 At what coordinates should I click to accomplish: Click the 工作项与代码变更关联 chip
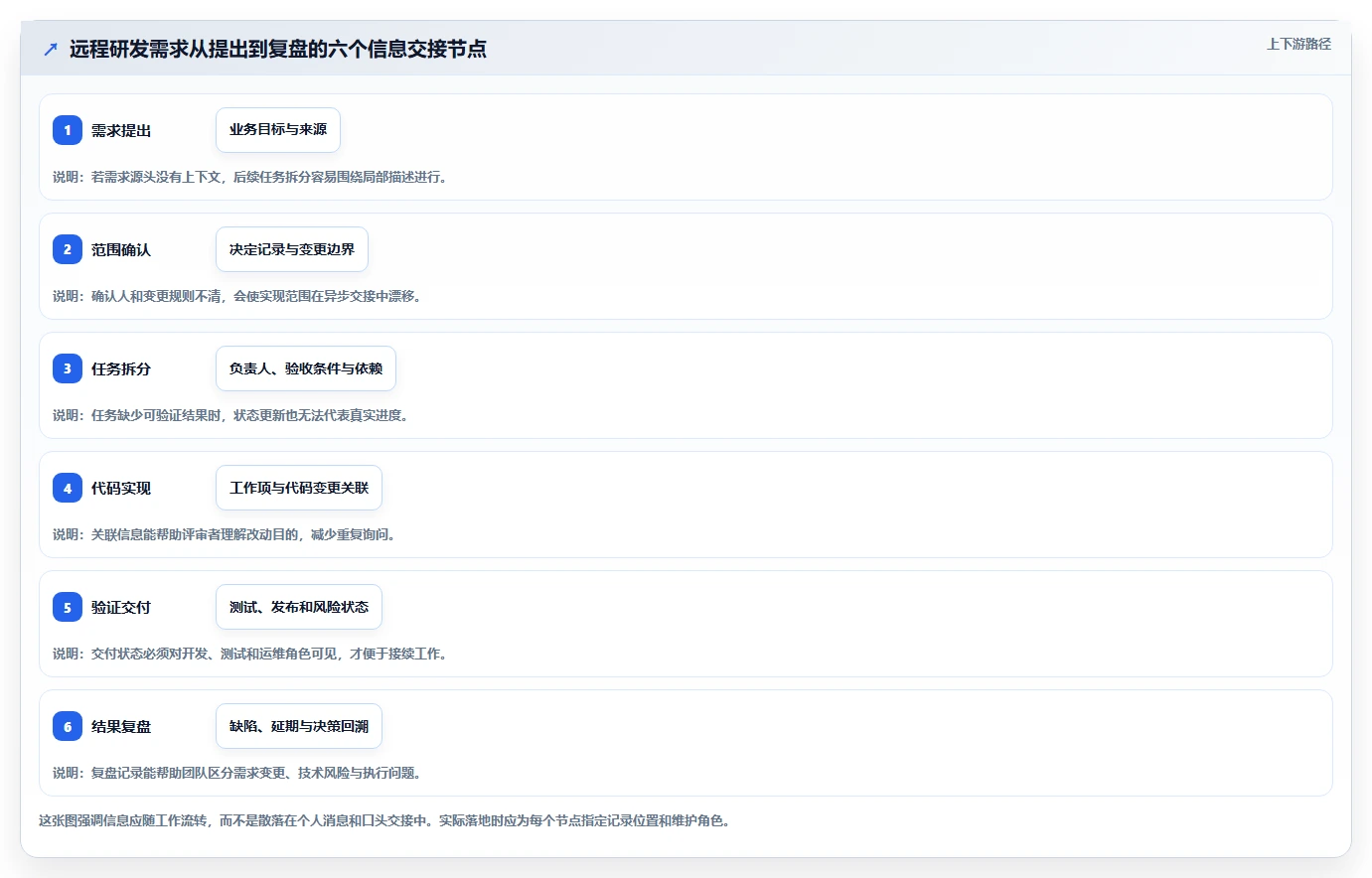click(299, 488)
